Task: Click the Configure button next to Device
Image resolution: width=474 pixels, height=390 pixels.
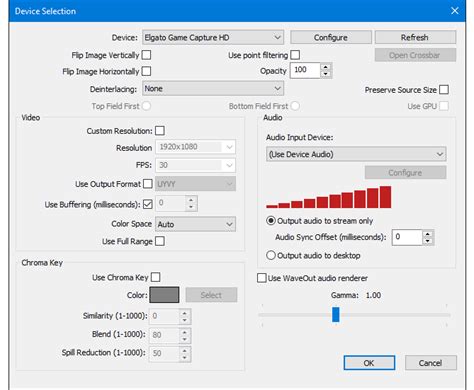Action: click(331, 37)
